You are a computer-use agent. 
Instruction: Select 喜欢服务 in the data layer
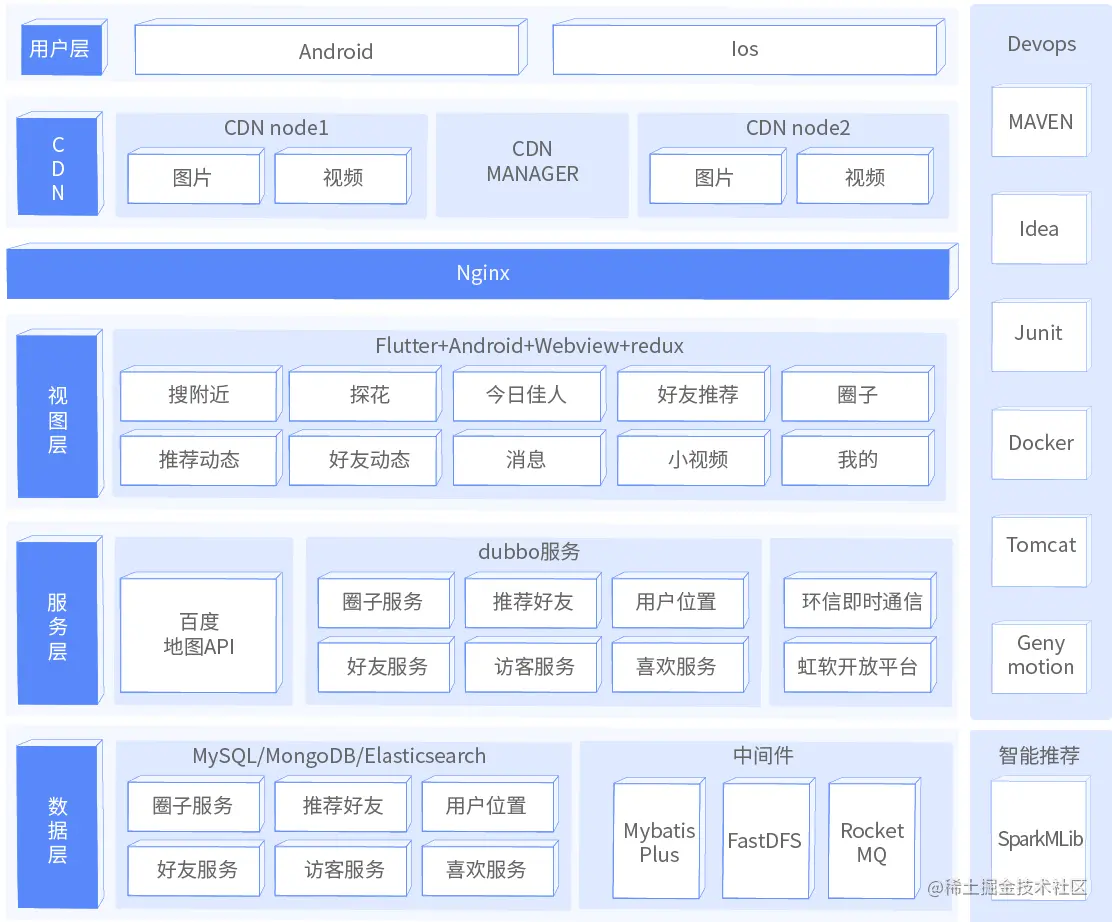tap(489, 869)
